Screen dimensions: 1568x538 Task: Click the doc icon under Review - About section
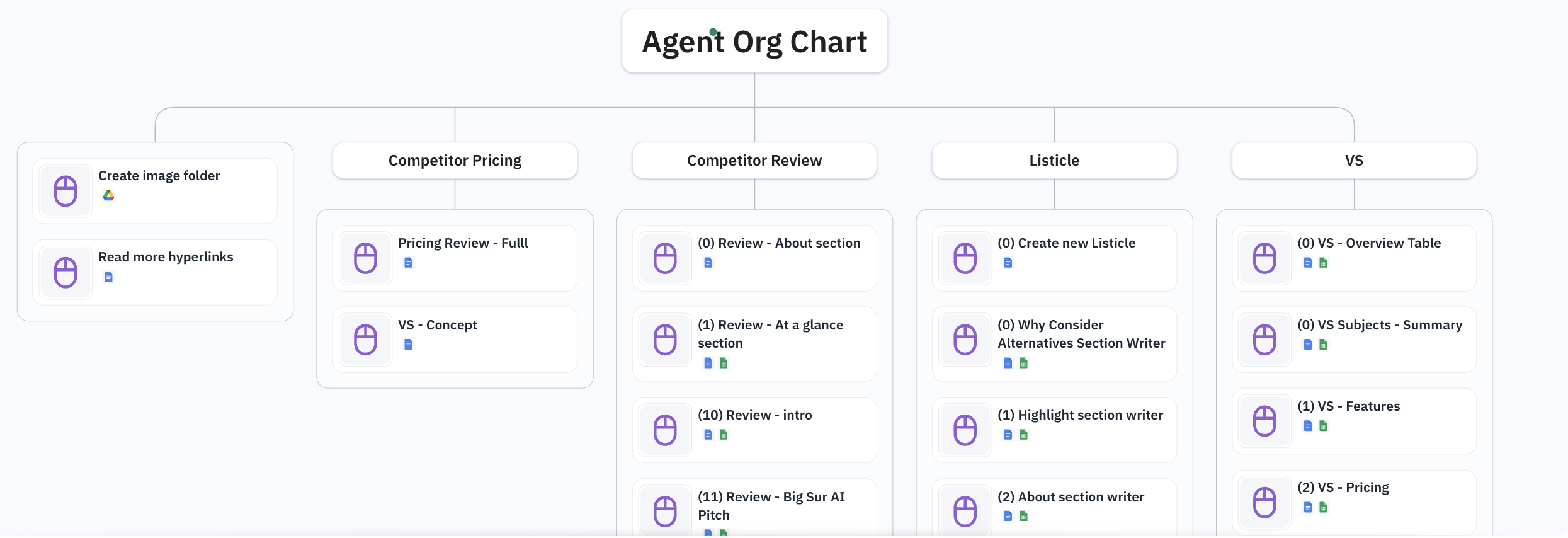point(708,263)
